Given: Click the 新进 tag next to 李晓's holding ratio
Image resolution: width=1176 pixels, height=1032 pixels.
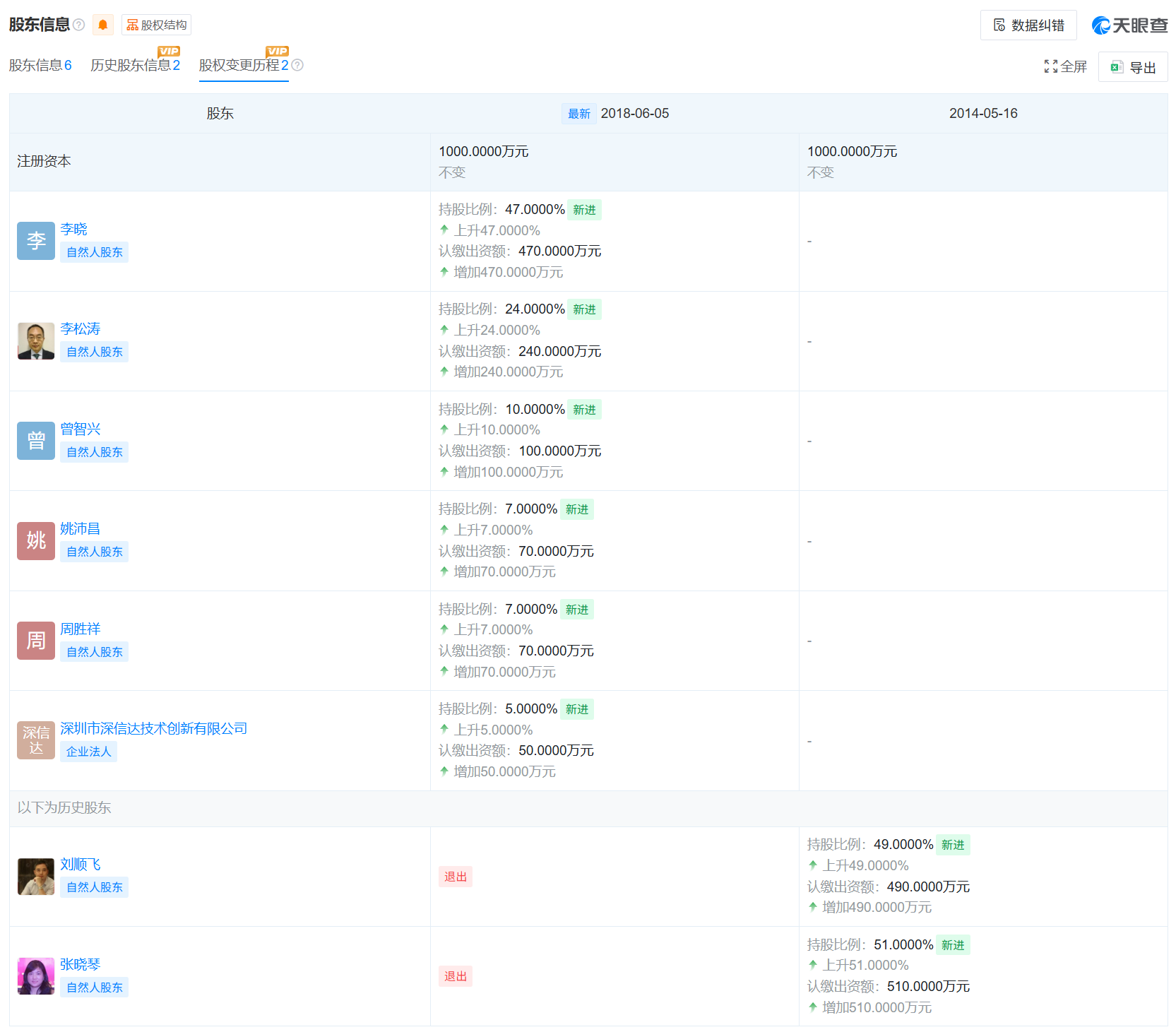Looking at the screenshot, I should tap(584, 209).
